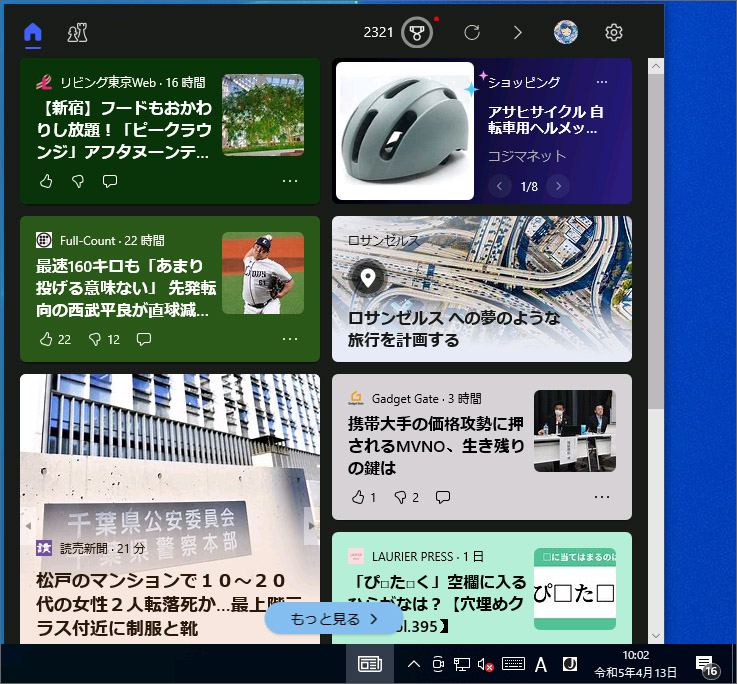The width and height of the screenshot is (737, 684).
Task: Open the user profile avatar
Action: coord(565,32)
